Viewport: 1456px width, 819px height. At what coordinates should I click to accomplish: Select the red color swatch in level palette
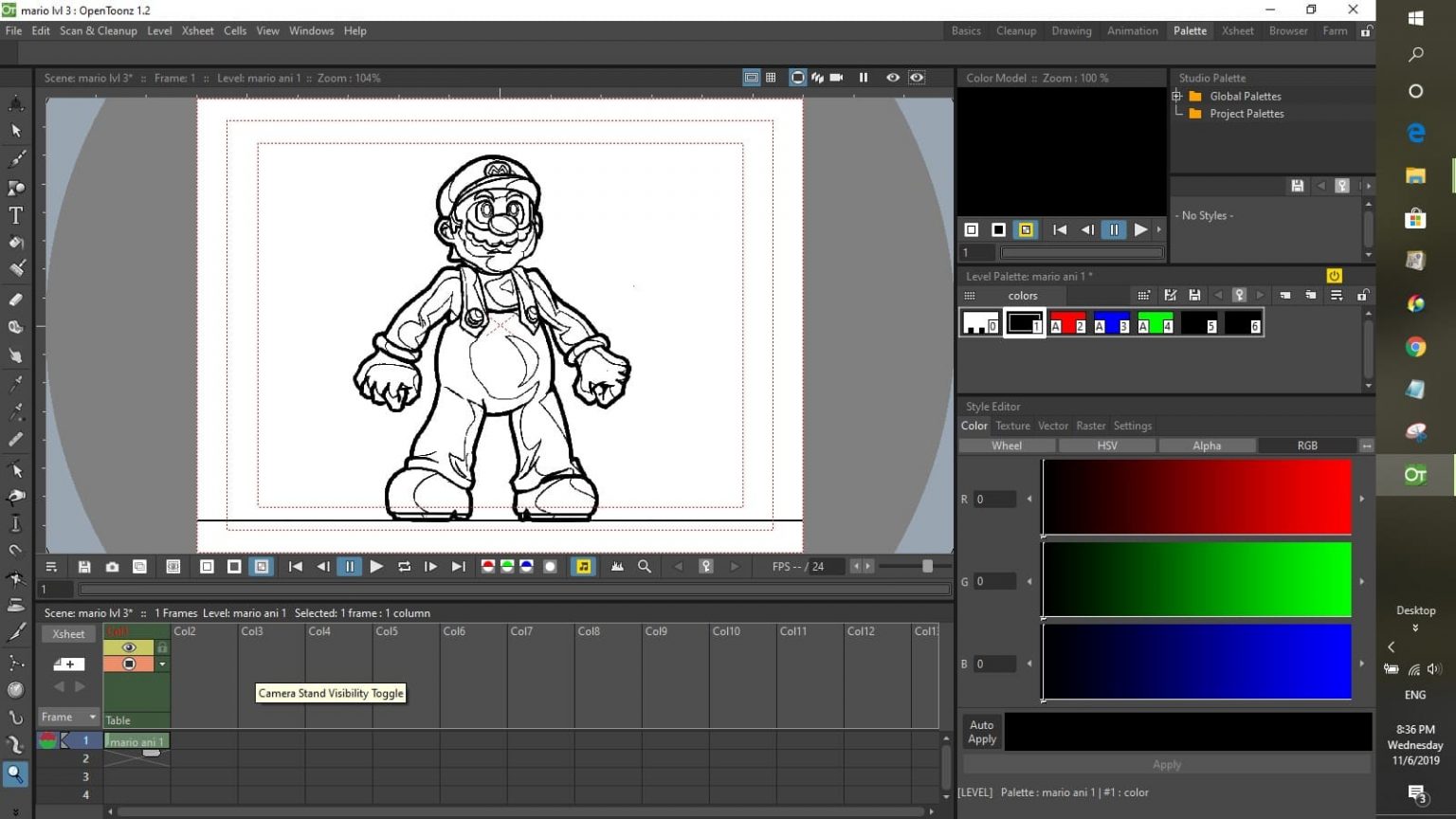point(1067,323)
